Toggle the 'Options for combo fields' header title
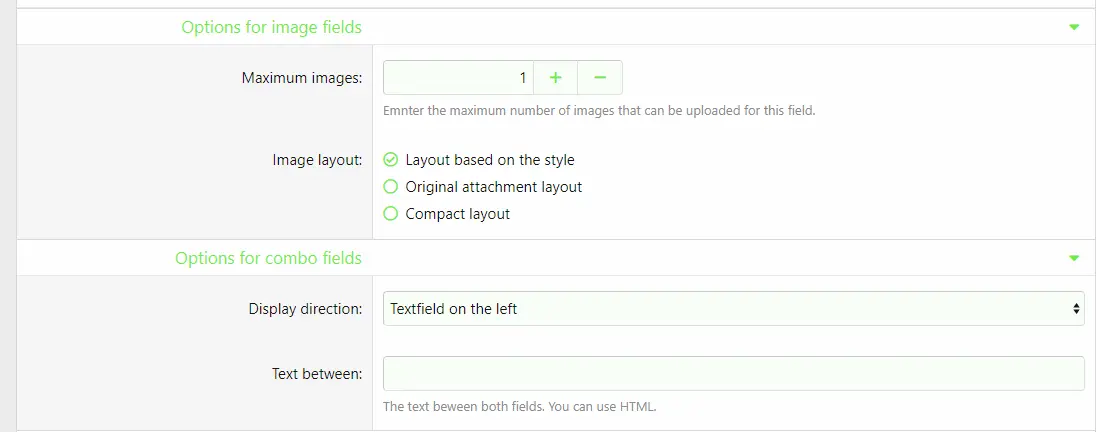The height and width of the screenshot is (432, 1096). coord(268,258)
